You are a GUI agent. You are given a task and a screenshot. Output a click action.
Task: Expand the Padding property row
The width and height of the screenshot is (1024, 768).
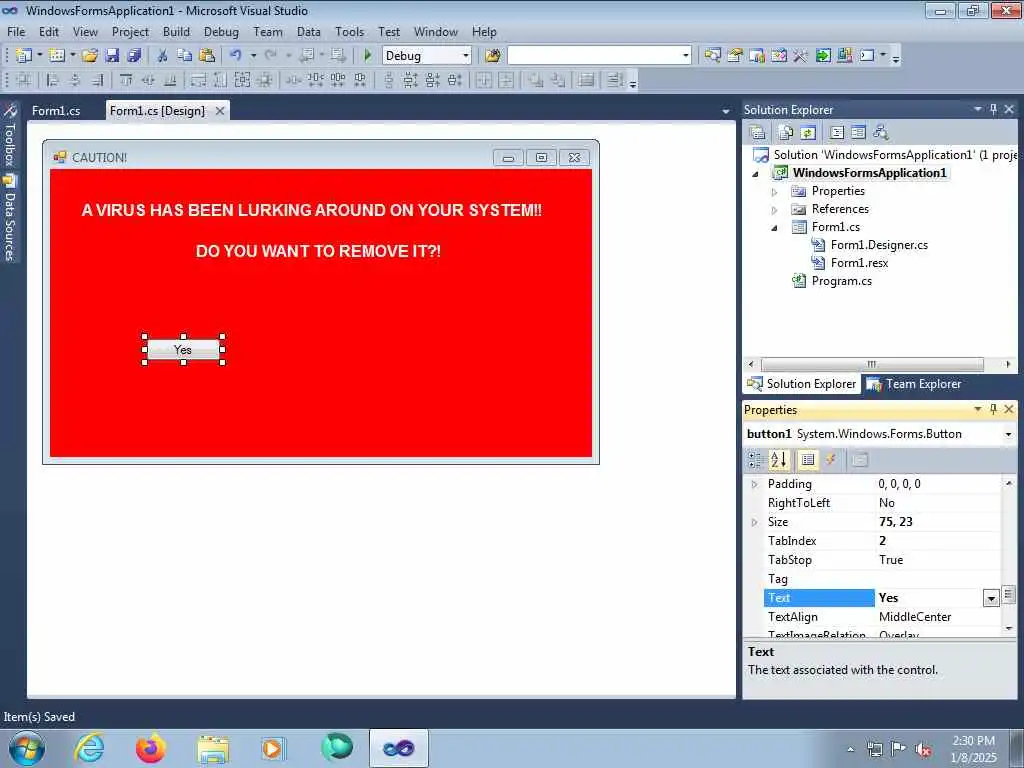[755, 484]
